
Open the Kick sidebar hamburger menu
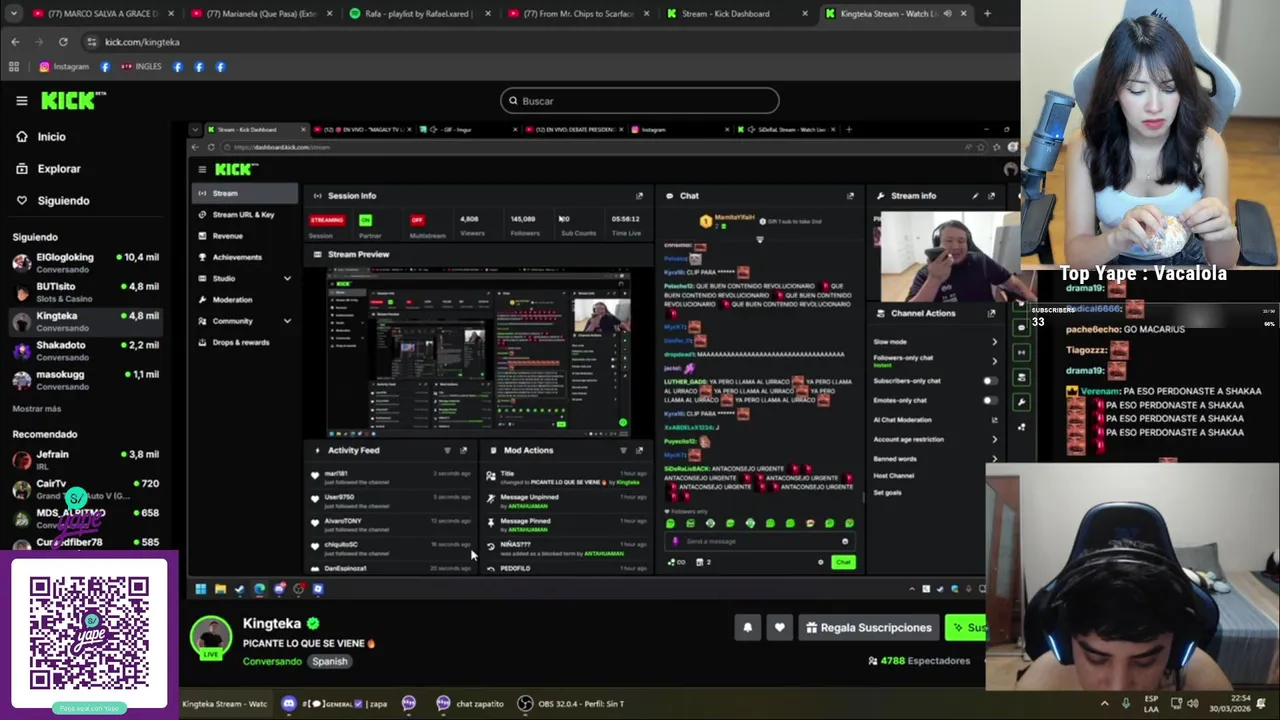point(21,100)
